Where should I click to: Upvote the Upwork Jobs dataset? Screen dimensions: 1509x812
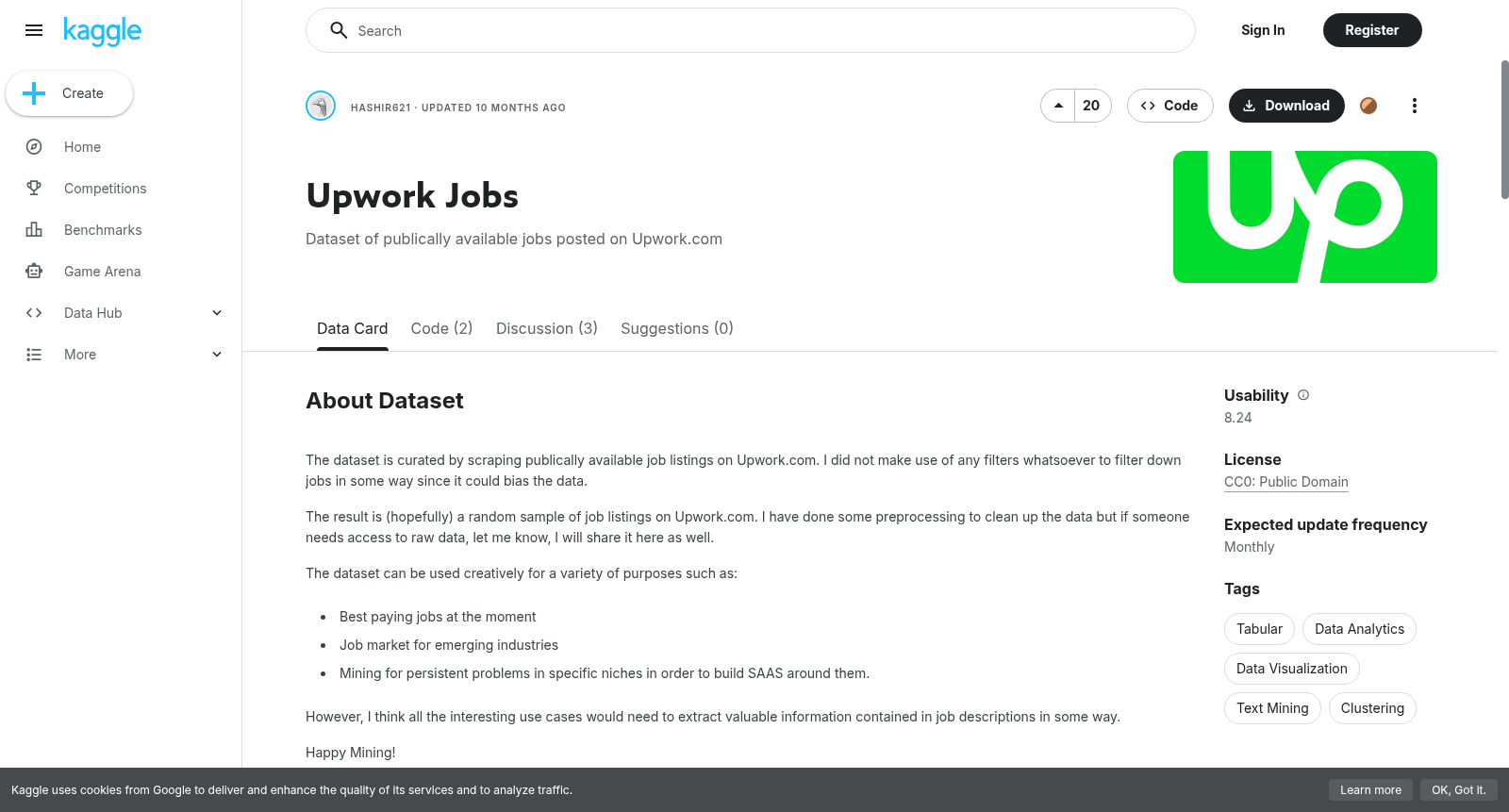point(1058,106)
